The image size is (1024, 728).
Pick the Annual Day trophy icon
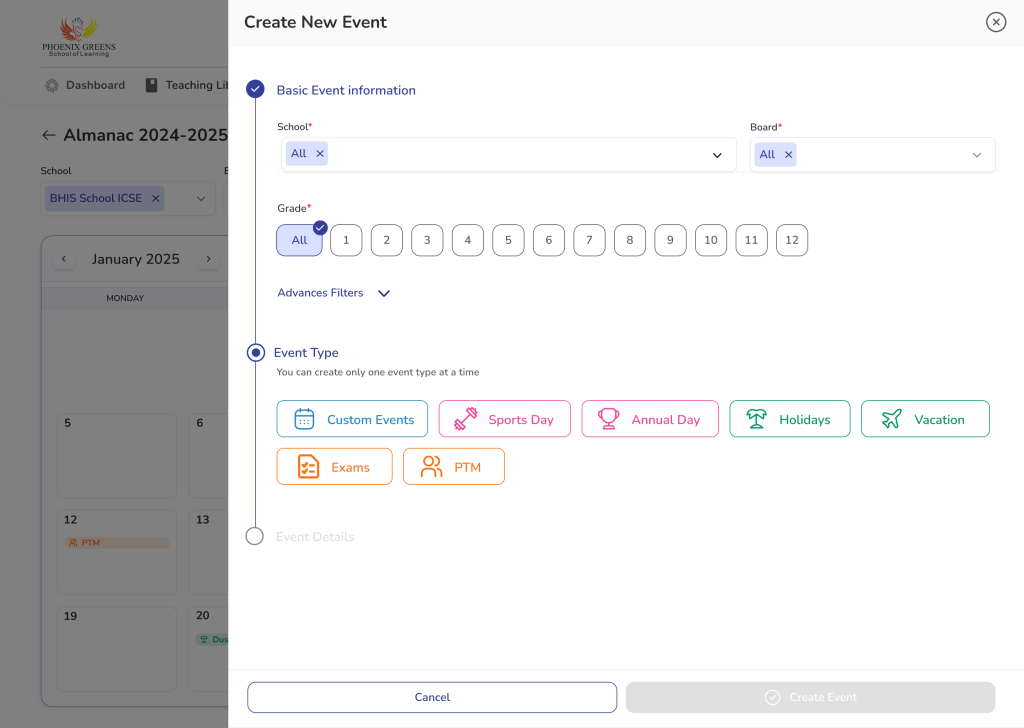click(x=609, y=419)
